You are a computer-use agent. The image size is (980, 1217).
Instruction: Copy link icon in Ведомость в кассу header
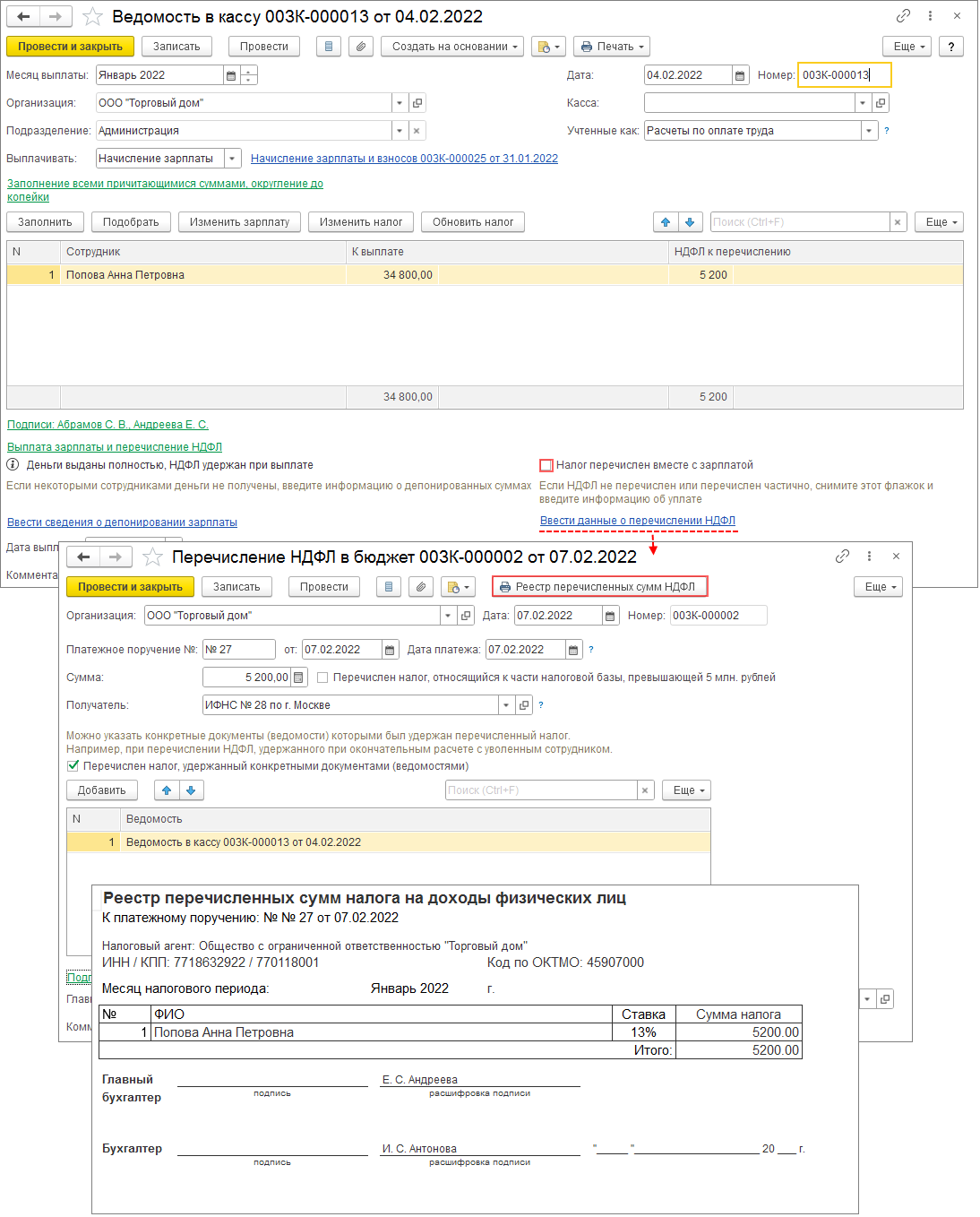point(903,16)
